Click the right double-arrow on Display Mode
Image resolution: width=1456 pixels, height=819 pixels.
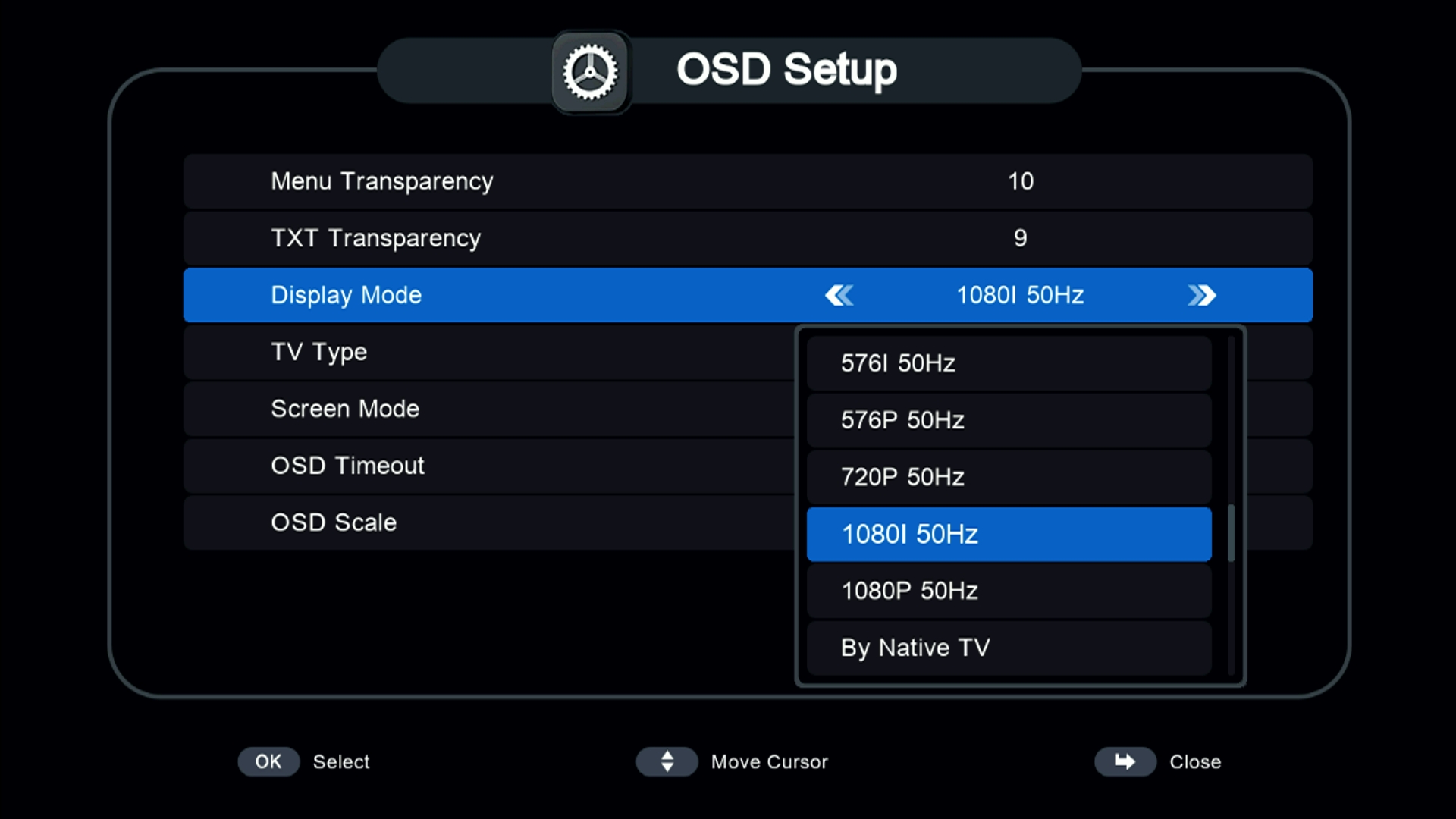pos(1201,295)
